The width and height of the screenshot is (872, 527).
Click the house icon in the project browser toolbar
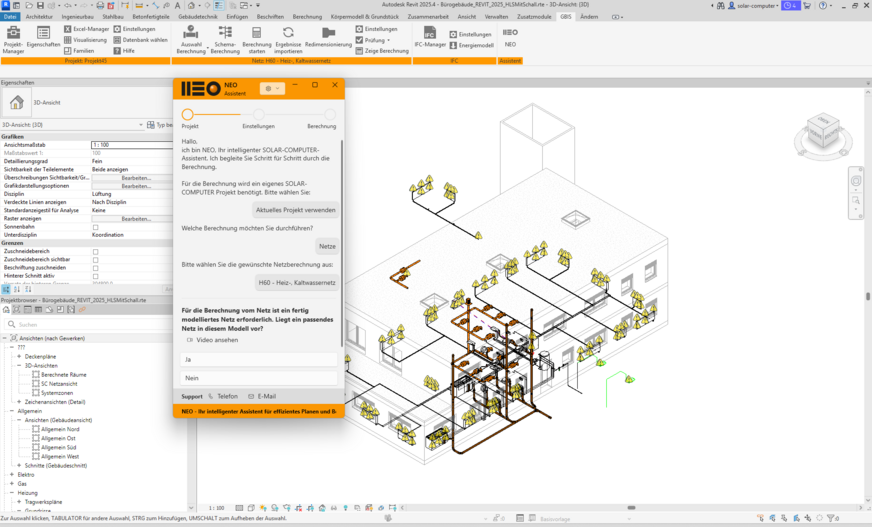[6, 310]
